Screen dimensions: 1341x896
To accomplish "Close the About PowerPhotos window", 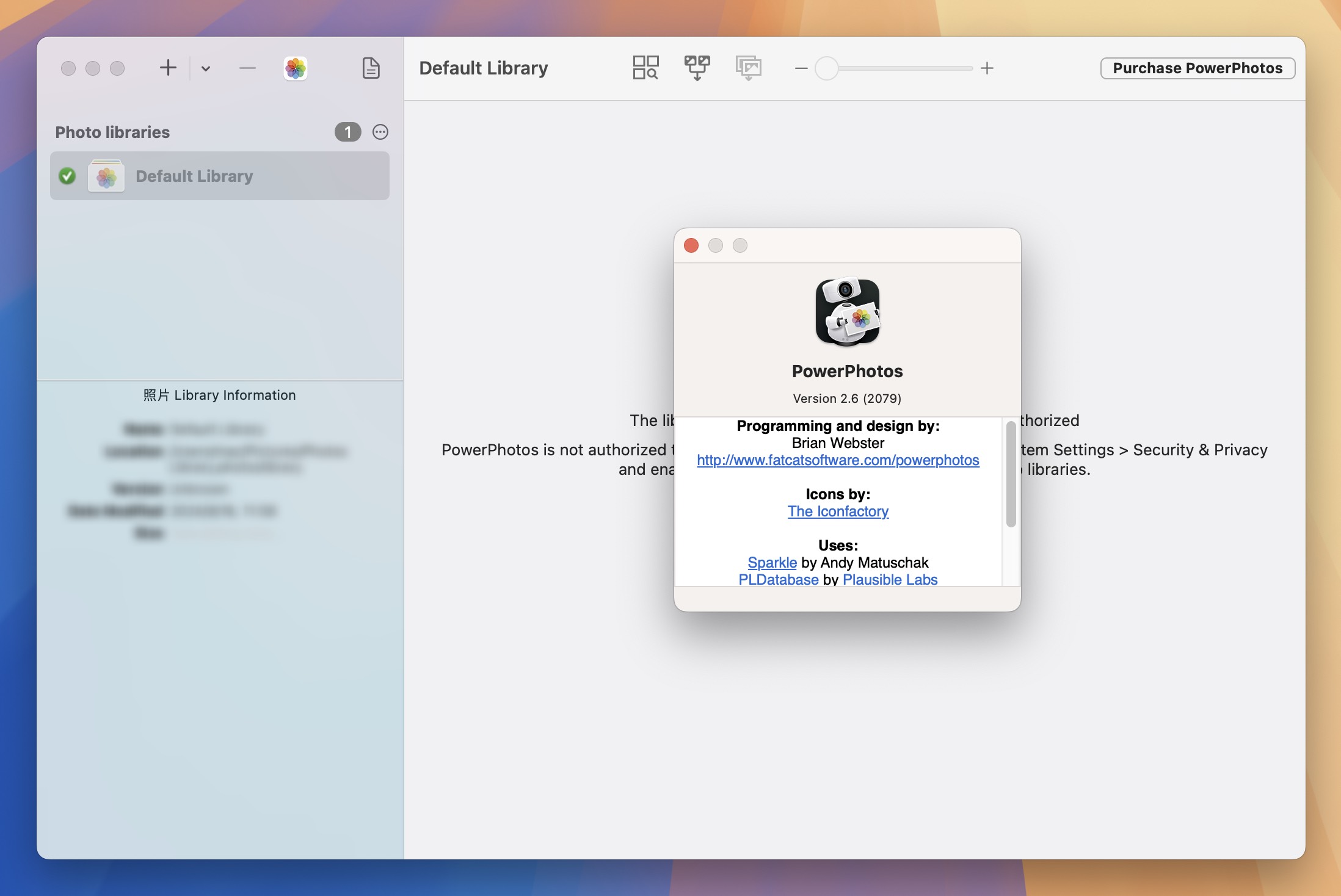I will (691, 245).
